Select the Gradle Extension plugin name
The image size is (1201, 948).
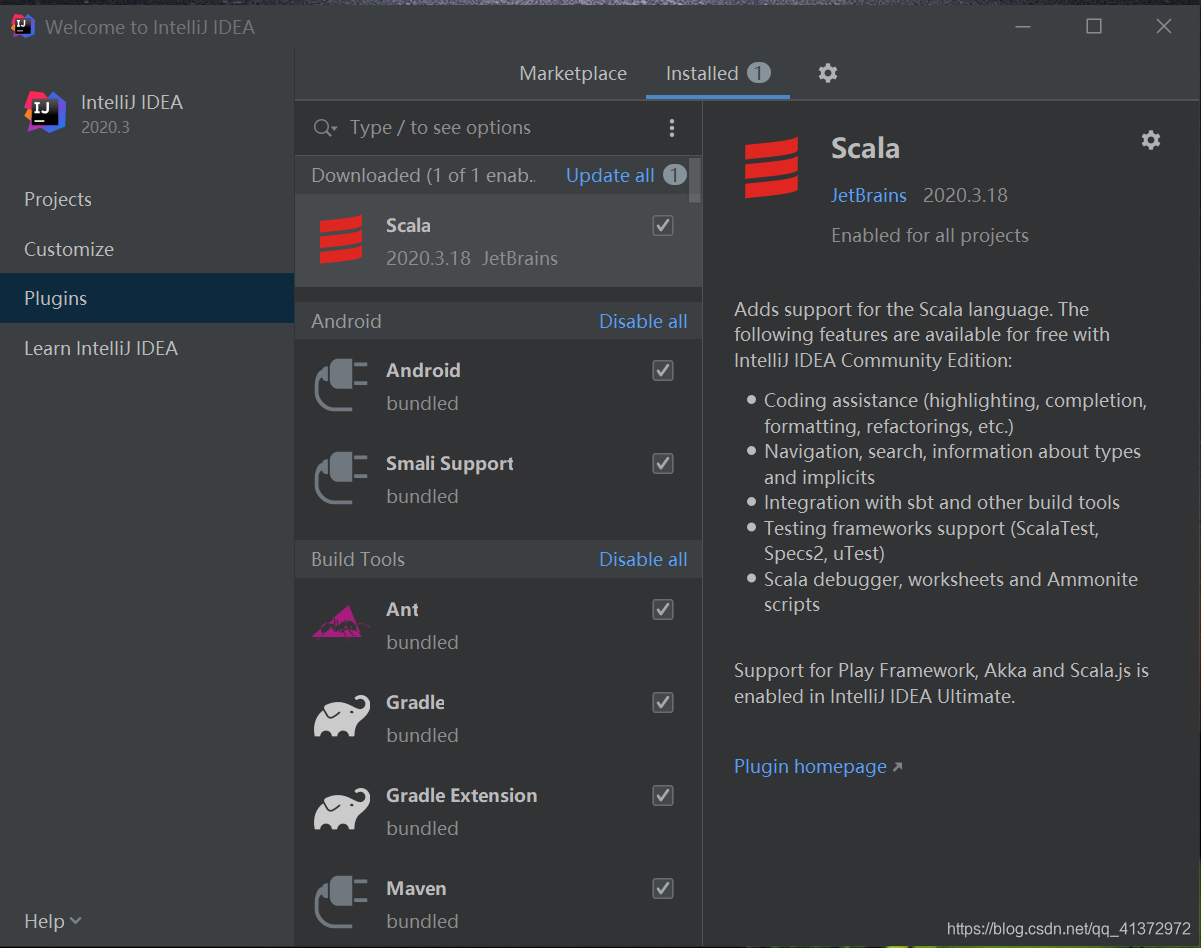462,795
